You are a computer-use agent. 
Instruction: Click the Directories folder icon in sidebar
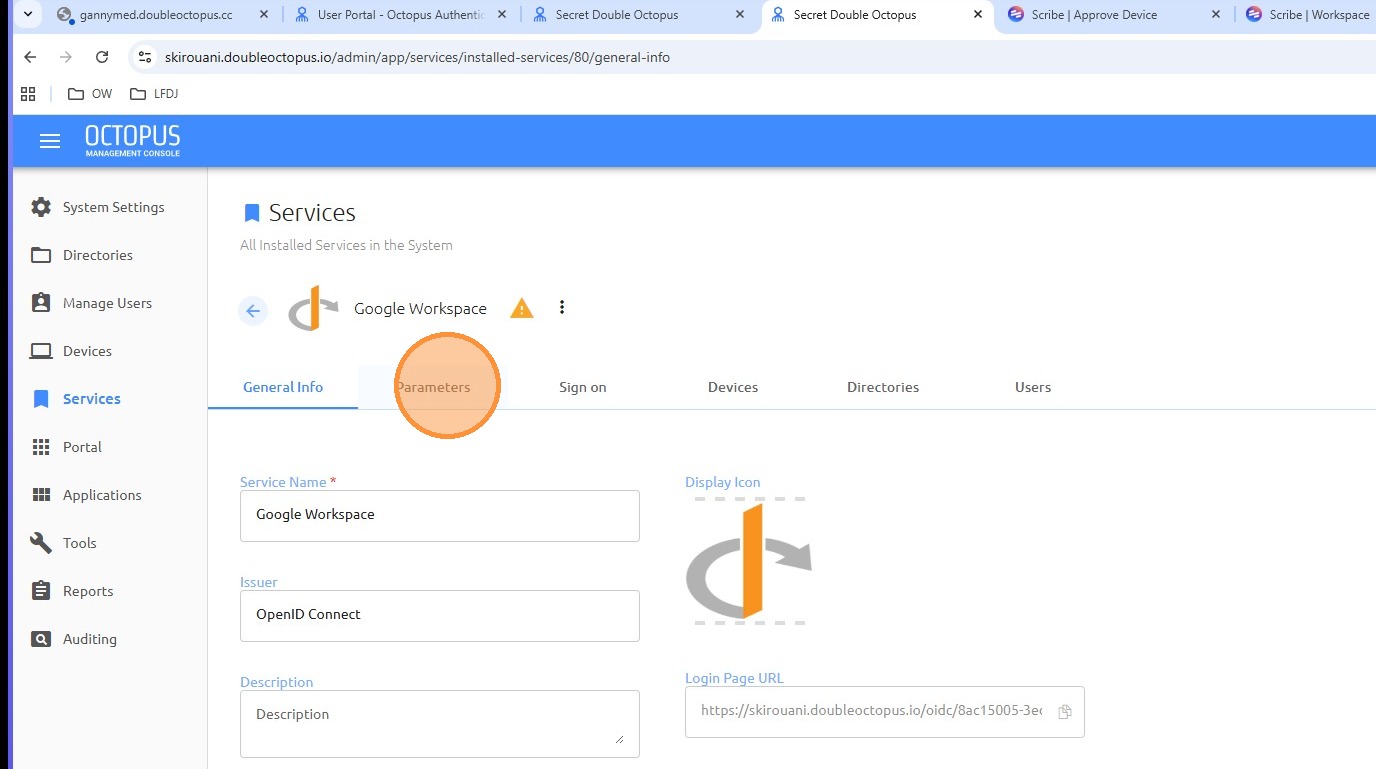(41, 255)
